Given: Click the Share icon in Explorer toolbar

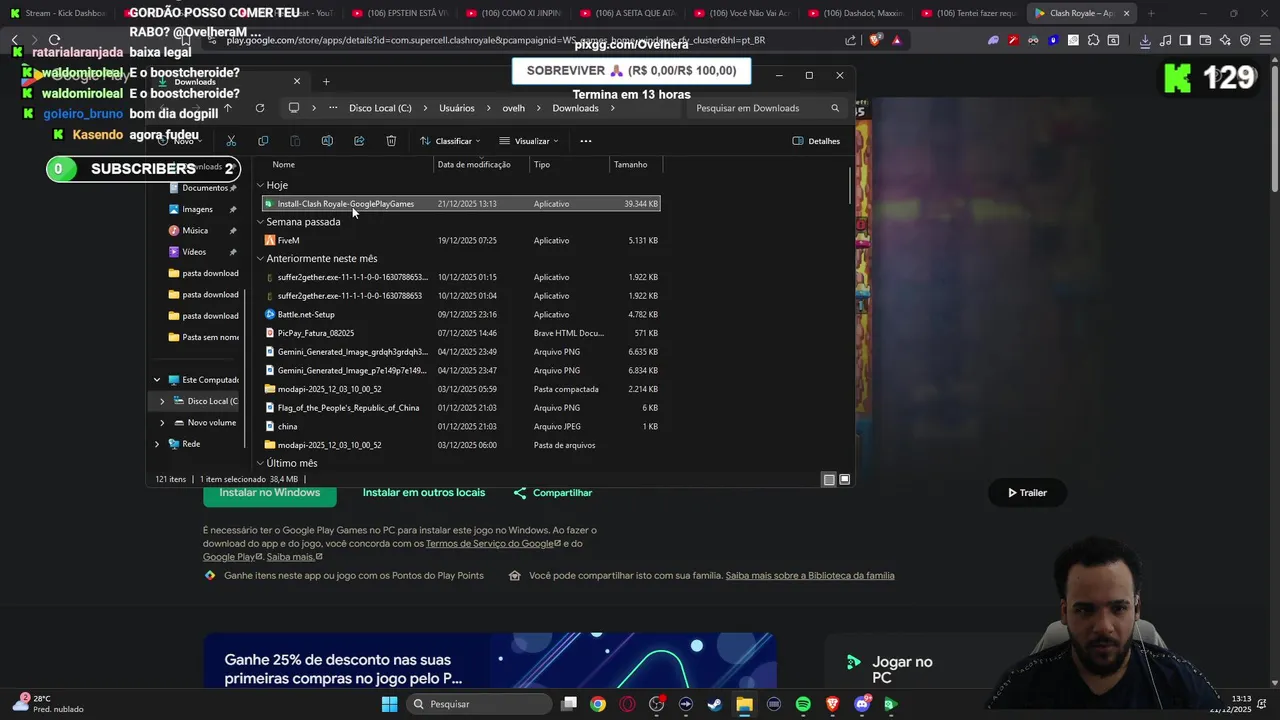Looking at the screenshot, I should [359, 141].
